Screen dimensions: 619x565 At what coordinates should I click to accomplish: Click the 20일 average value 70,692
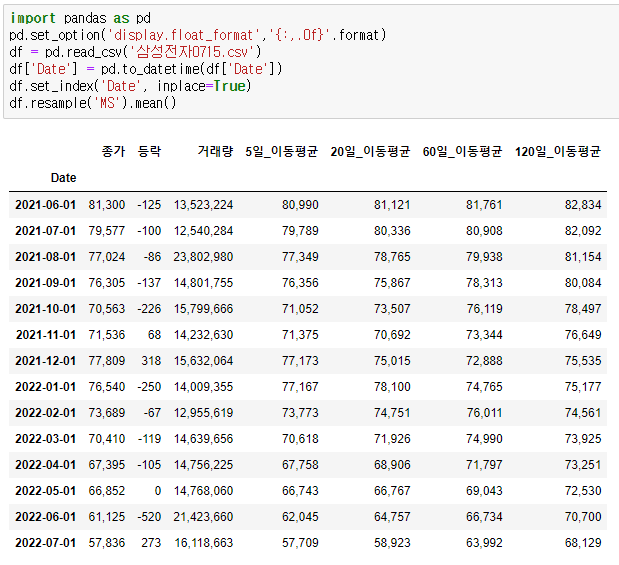click(392, 335)
